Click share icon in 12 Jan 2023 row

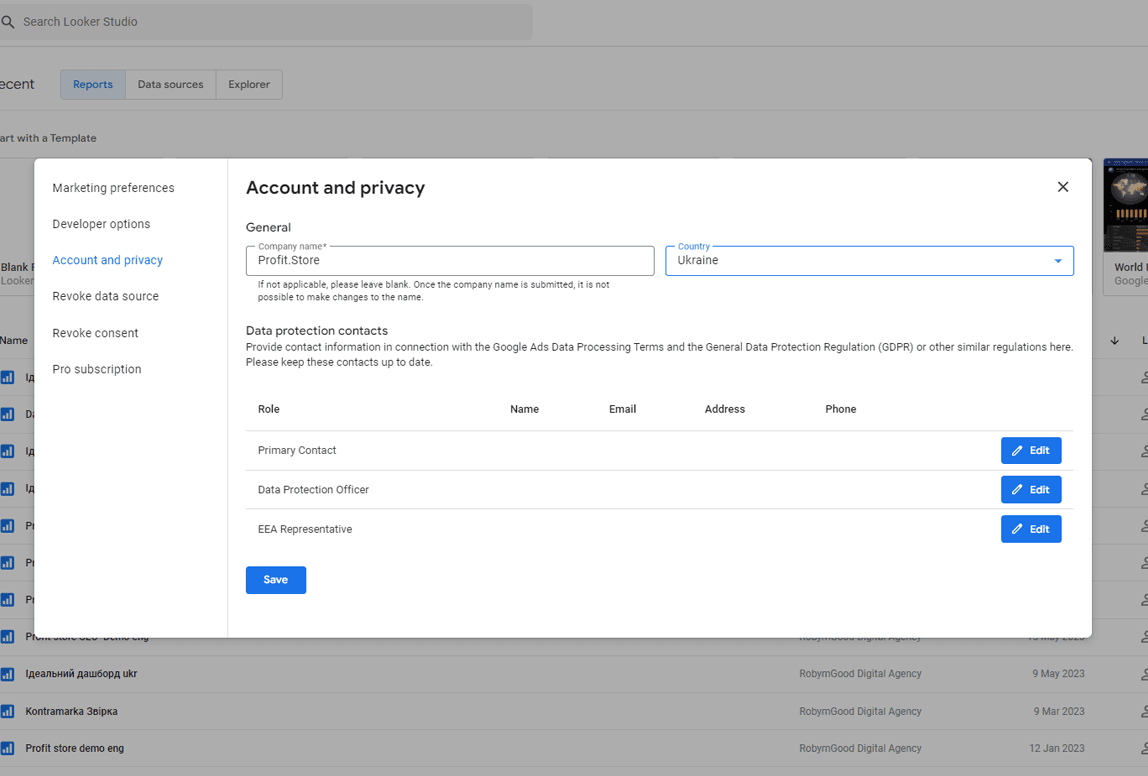coord(1144,748)
